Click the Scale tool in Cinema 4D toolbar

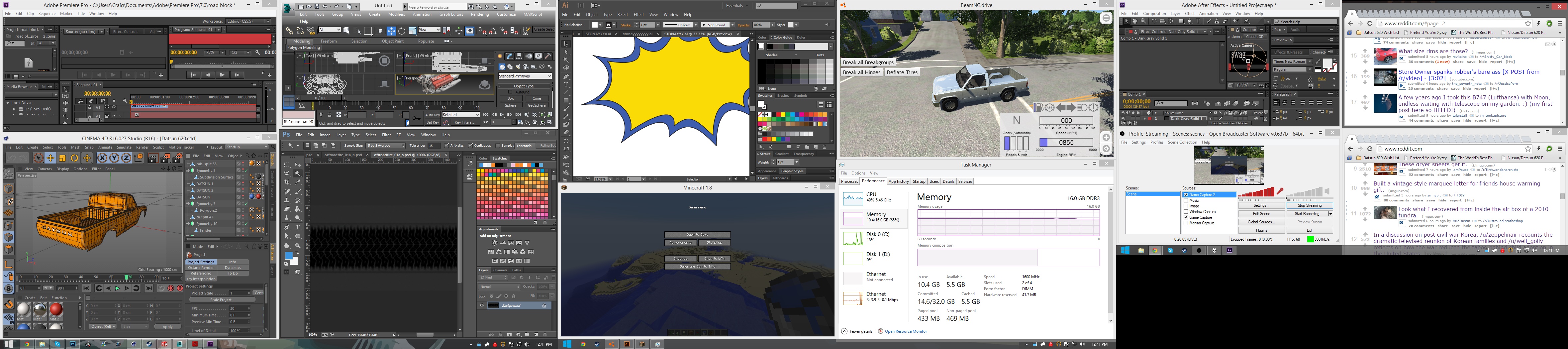coord(63,158)
